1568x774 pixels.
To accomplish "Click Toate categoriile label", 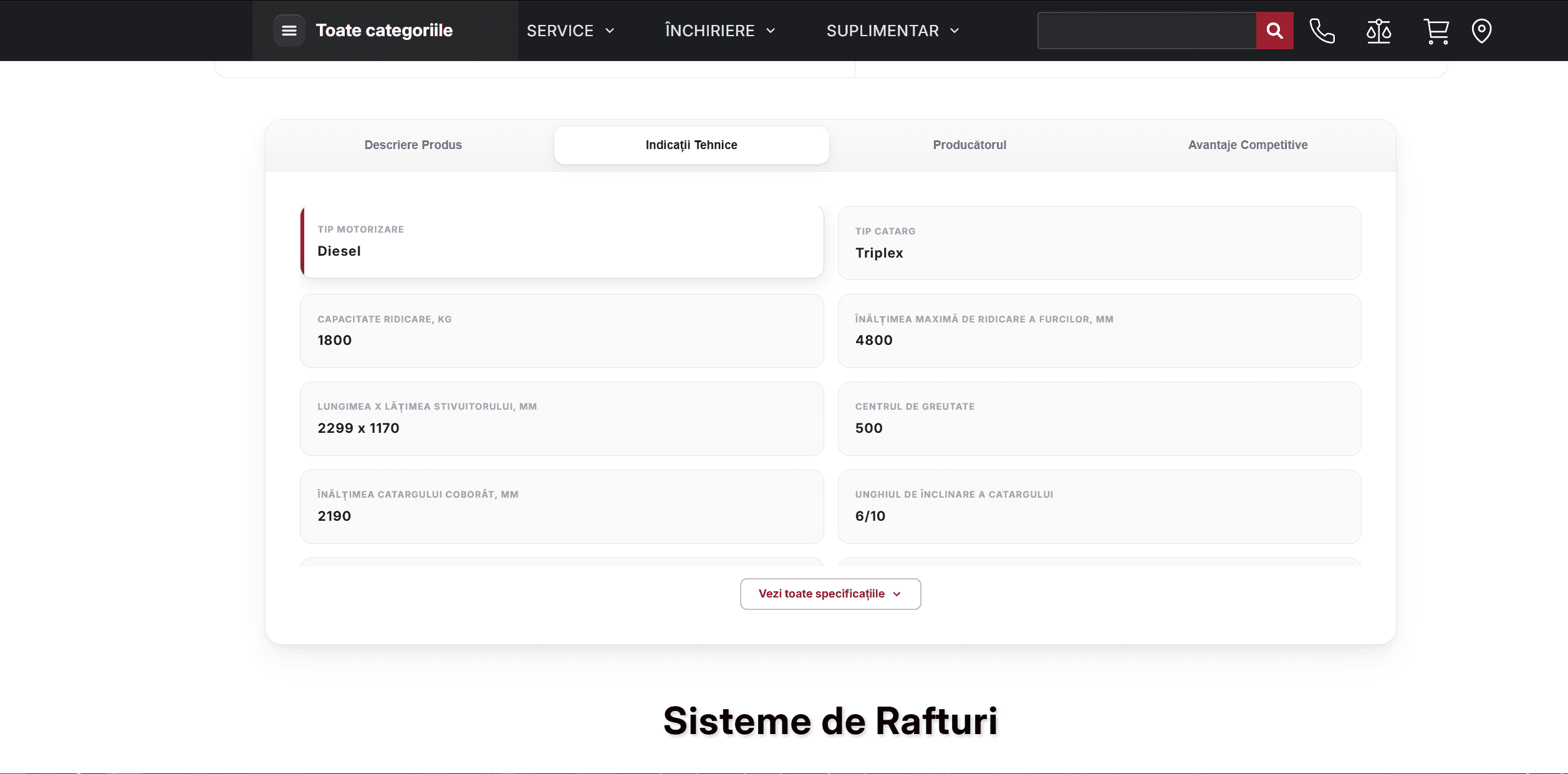I will pos(384,31).
